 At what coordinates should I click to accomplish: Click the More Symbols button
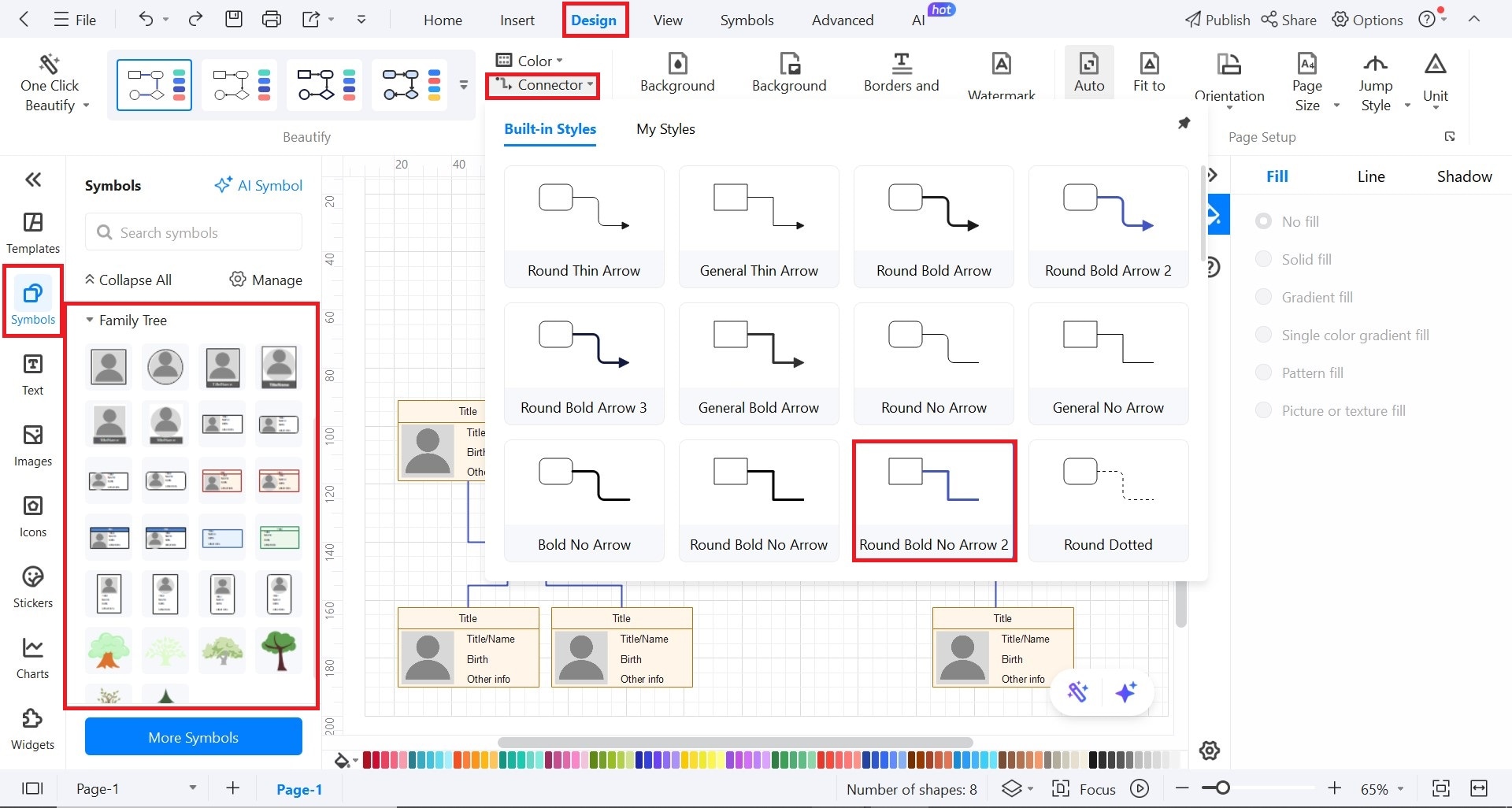(x=194, y=737)
